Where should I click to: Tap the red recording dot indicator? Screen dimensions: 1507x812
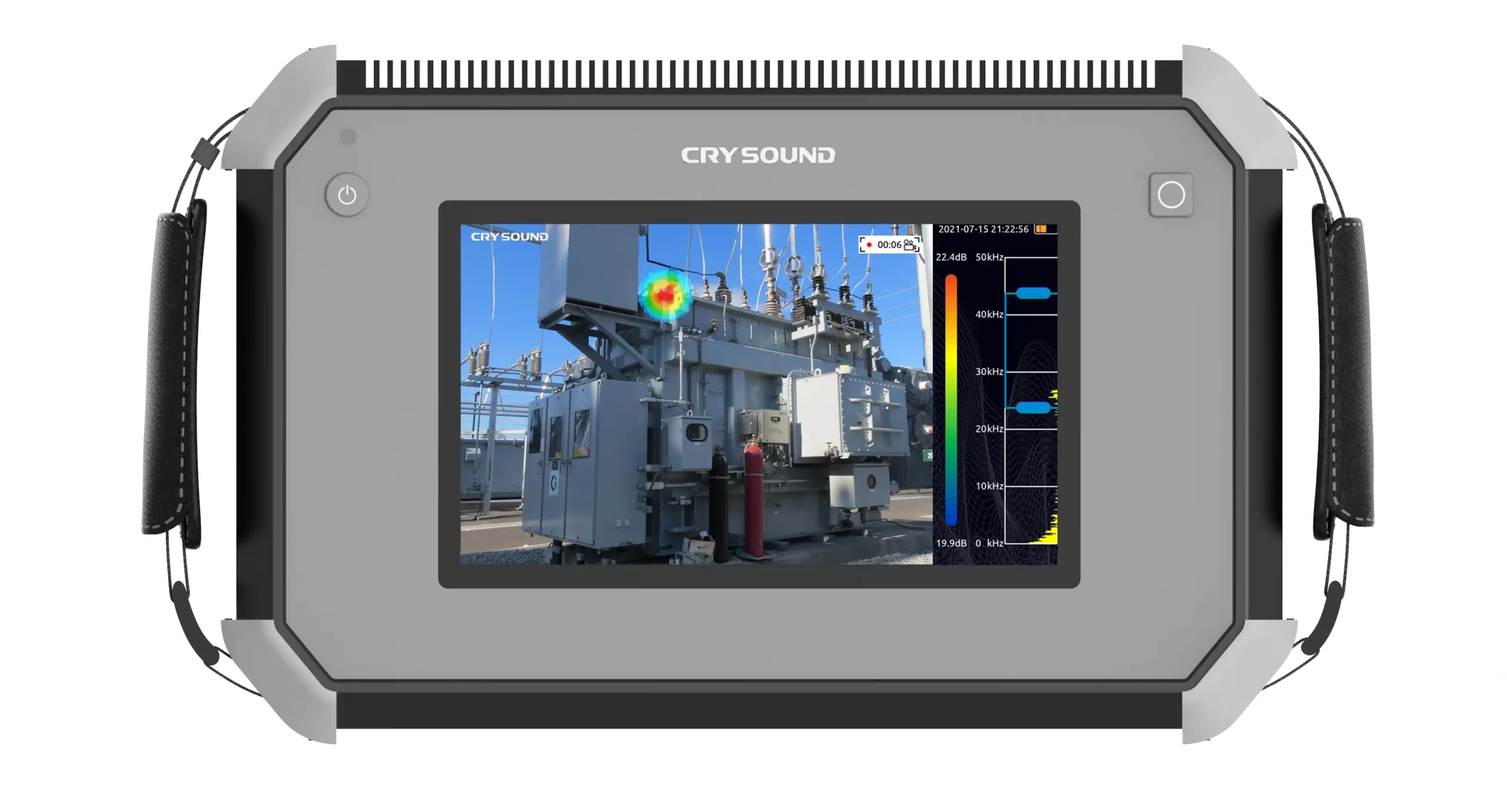[869, 245]
